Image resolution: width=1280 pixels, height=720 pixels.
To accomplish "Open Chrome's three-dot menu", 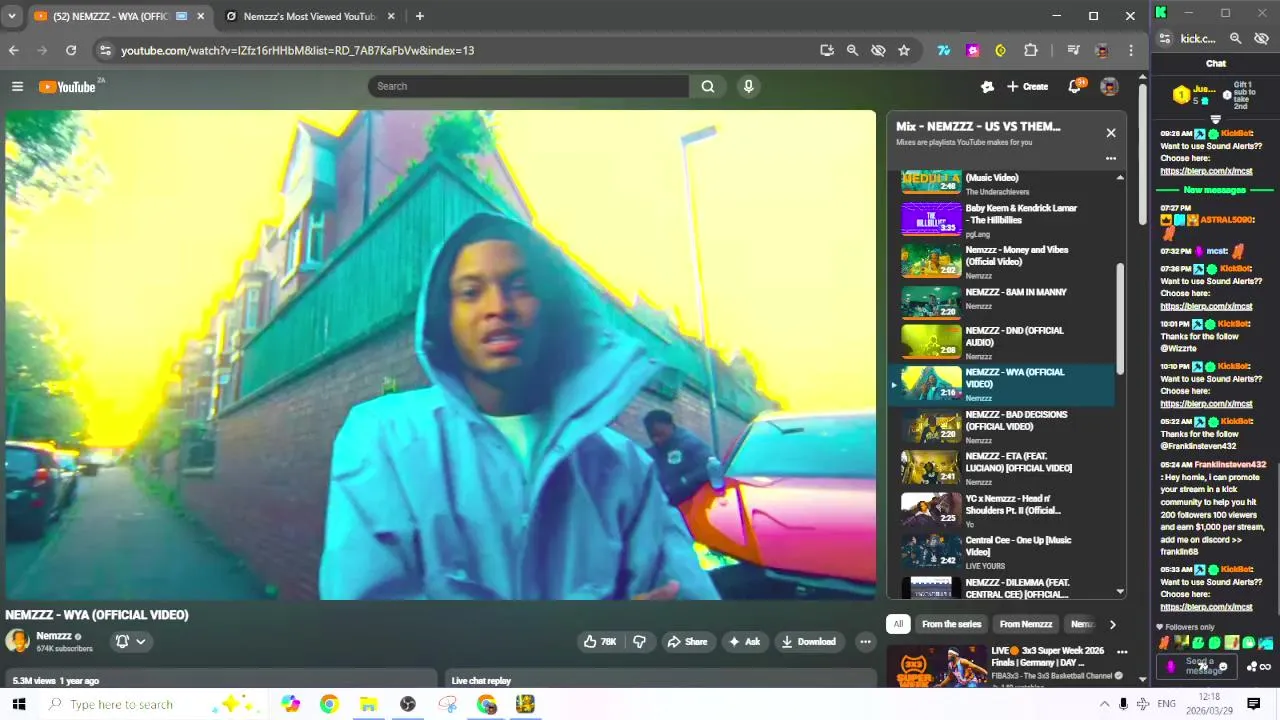I will (x=1131, y=50).
